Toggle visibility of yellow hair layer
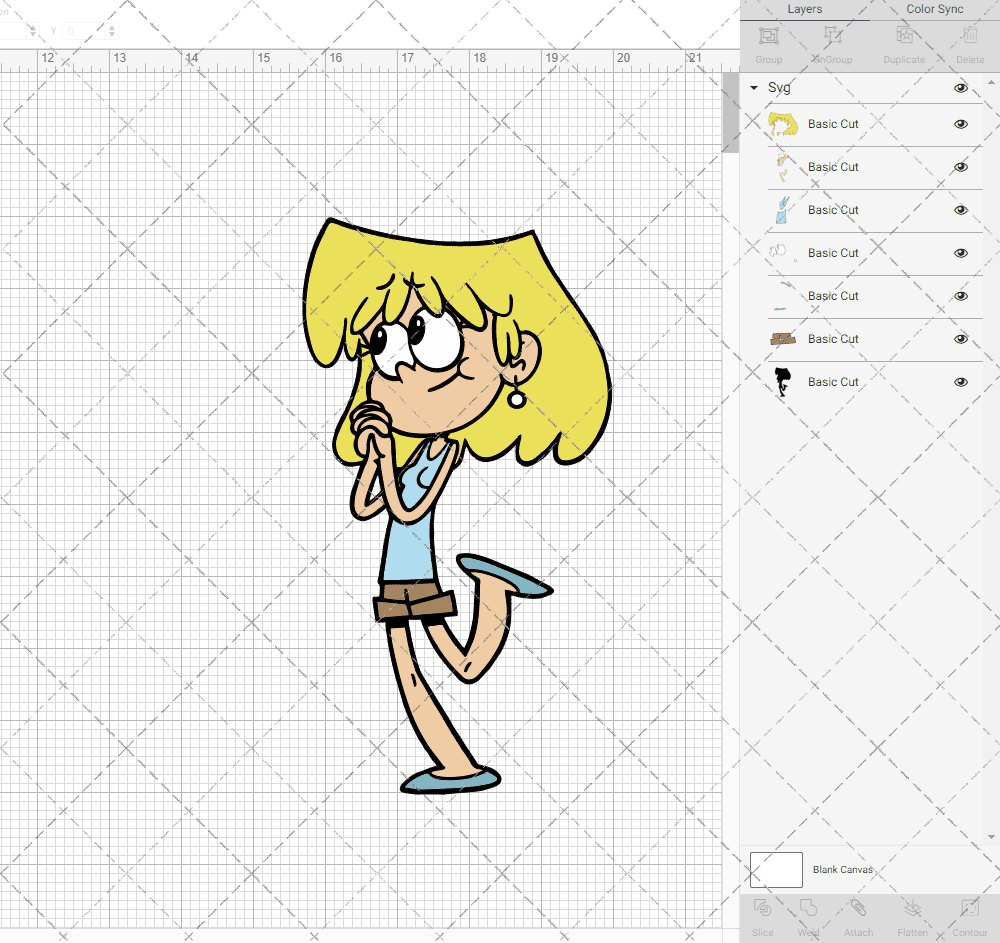This screenshot has width=1000, height=943. [x=961, y=124]
